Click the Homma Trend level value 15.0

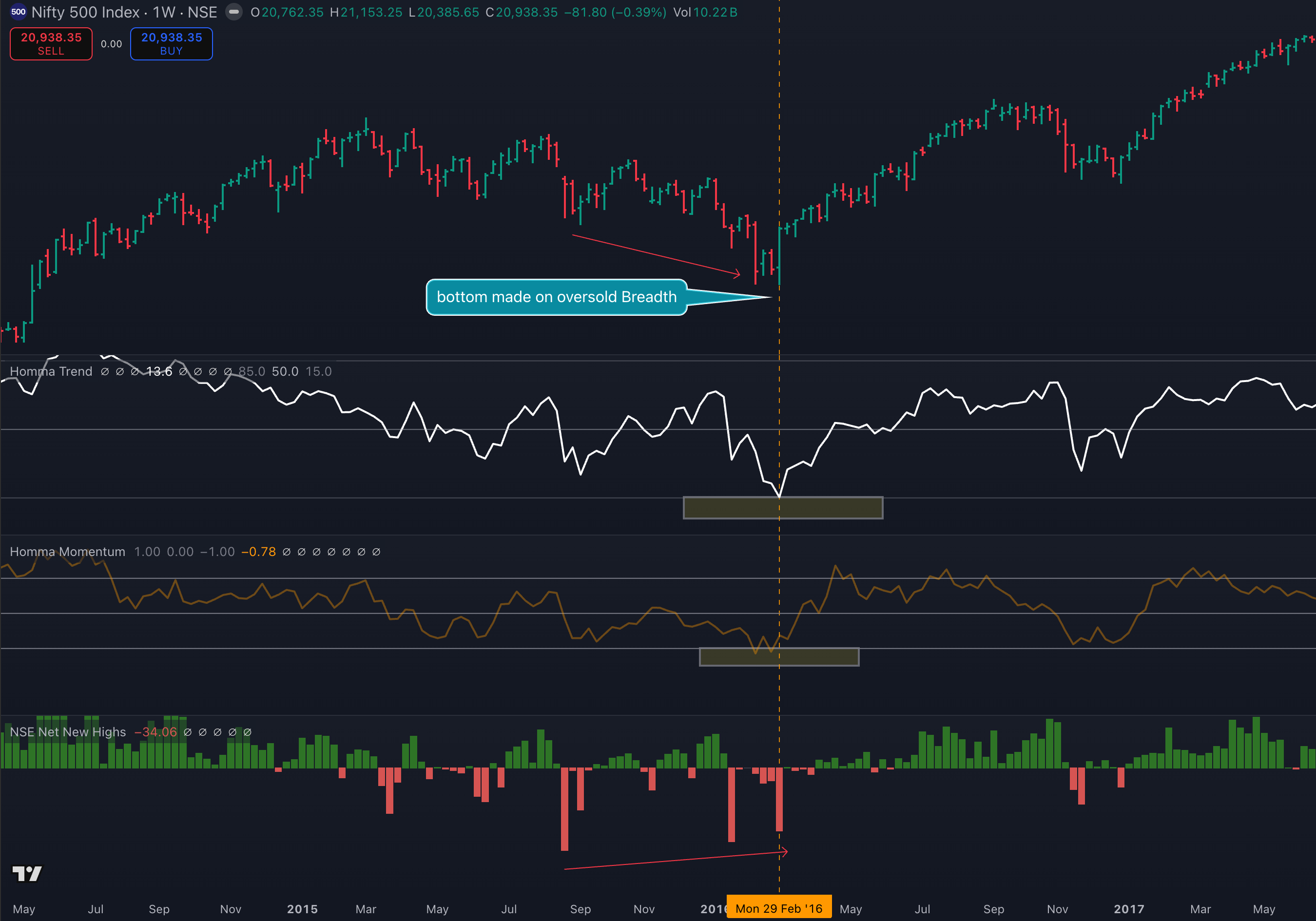319,371
